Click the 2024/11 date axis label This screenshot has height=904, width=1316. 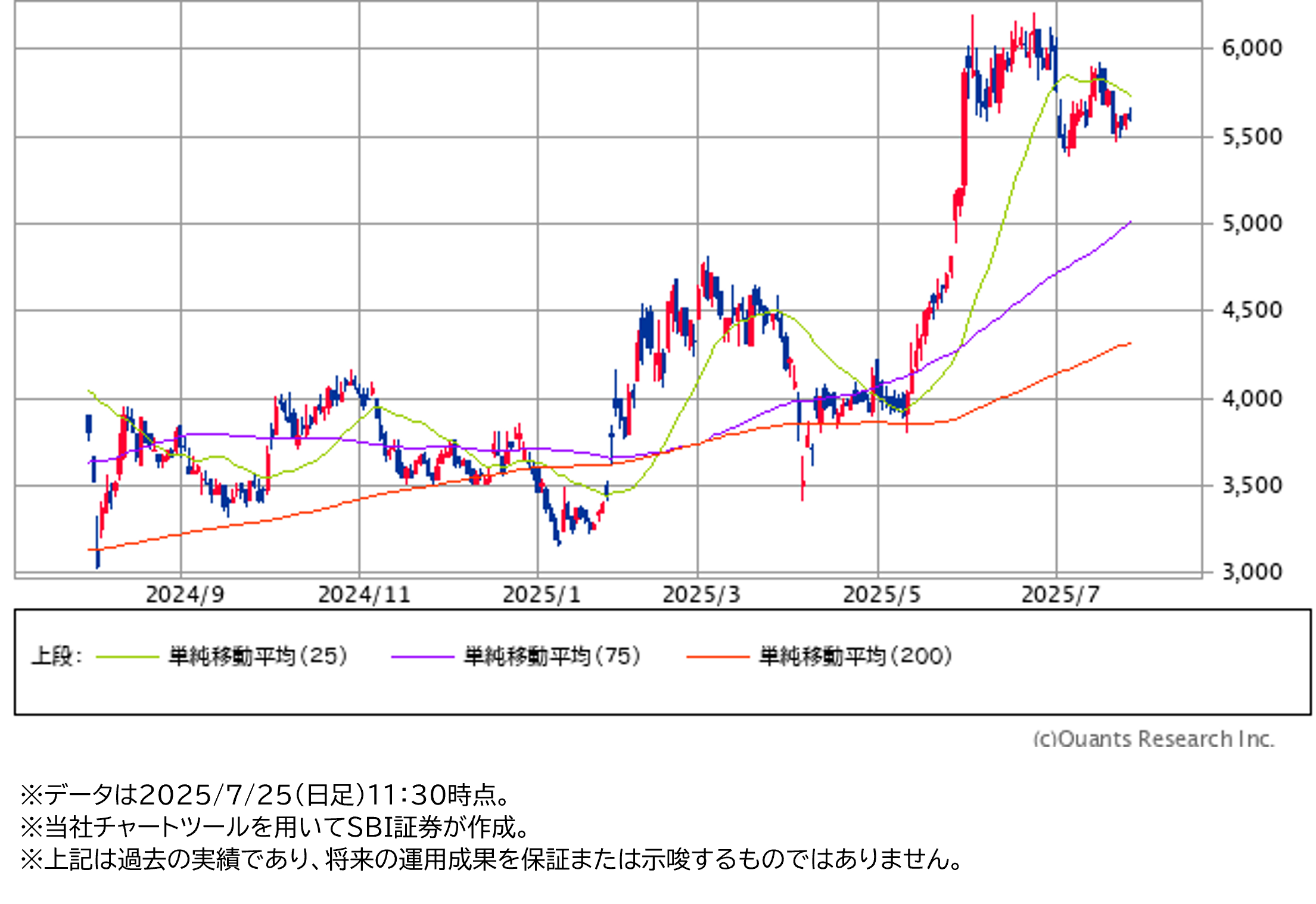coord(364,595)
